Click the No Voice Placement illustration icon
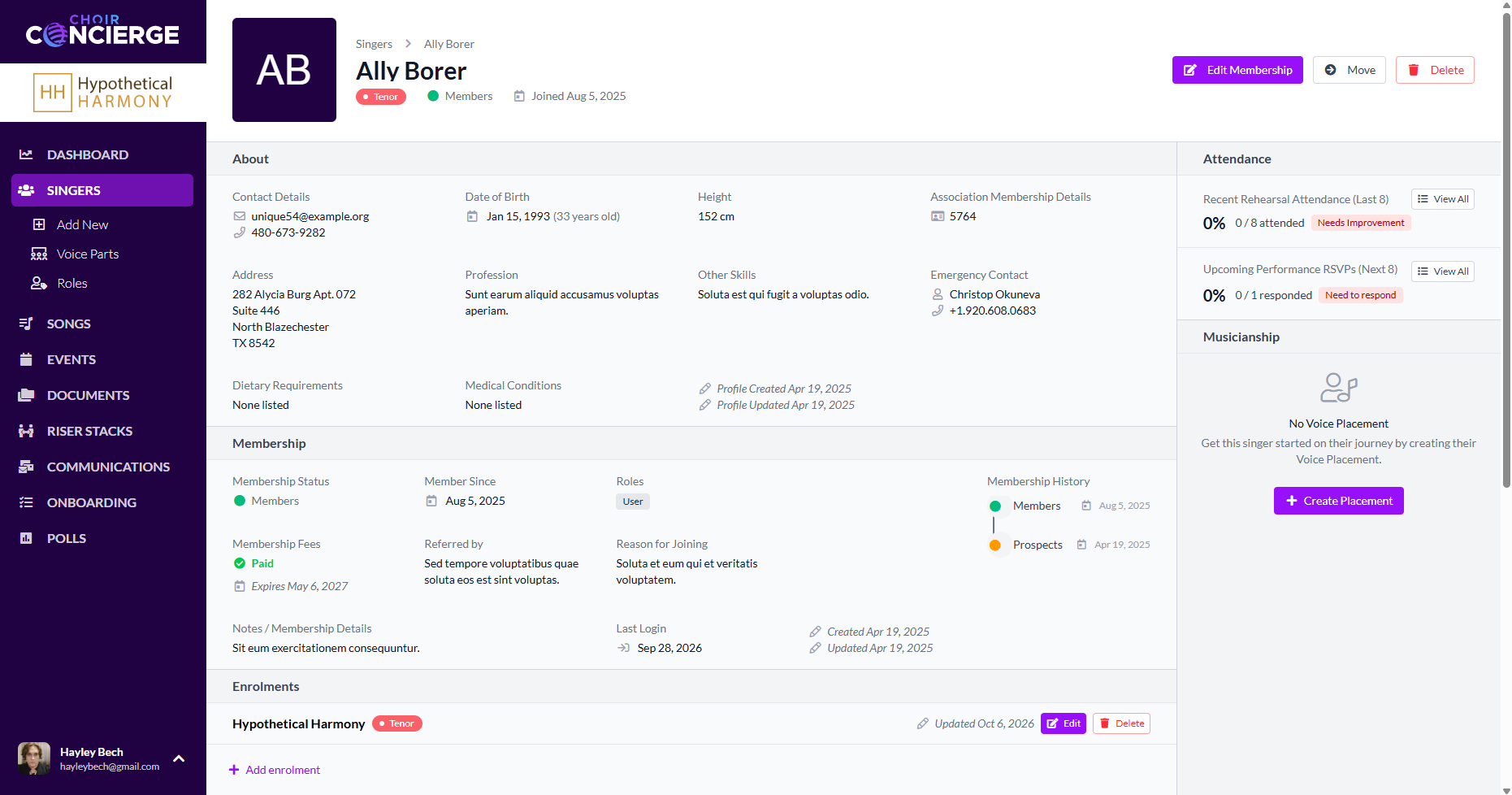Image resolution: width=1512 pixels, height=795 pixels. pyautogui.click(x=1339, y=388)
